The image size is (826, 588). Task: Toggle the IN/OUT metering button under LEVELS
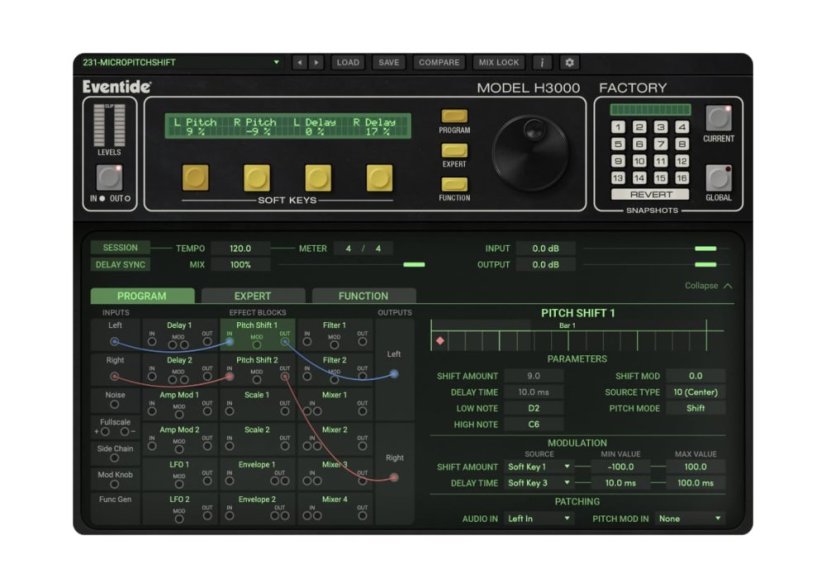109,179
